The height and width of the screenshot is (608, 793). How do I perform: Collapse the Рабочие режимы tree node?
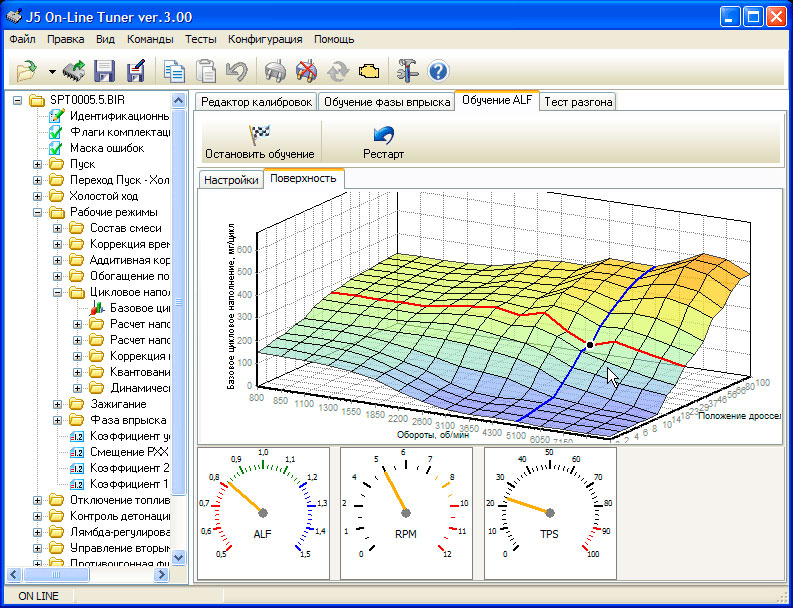coord(38,212)
